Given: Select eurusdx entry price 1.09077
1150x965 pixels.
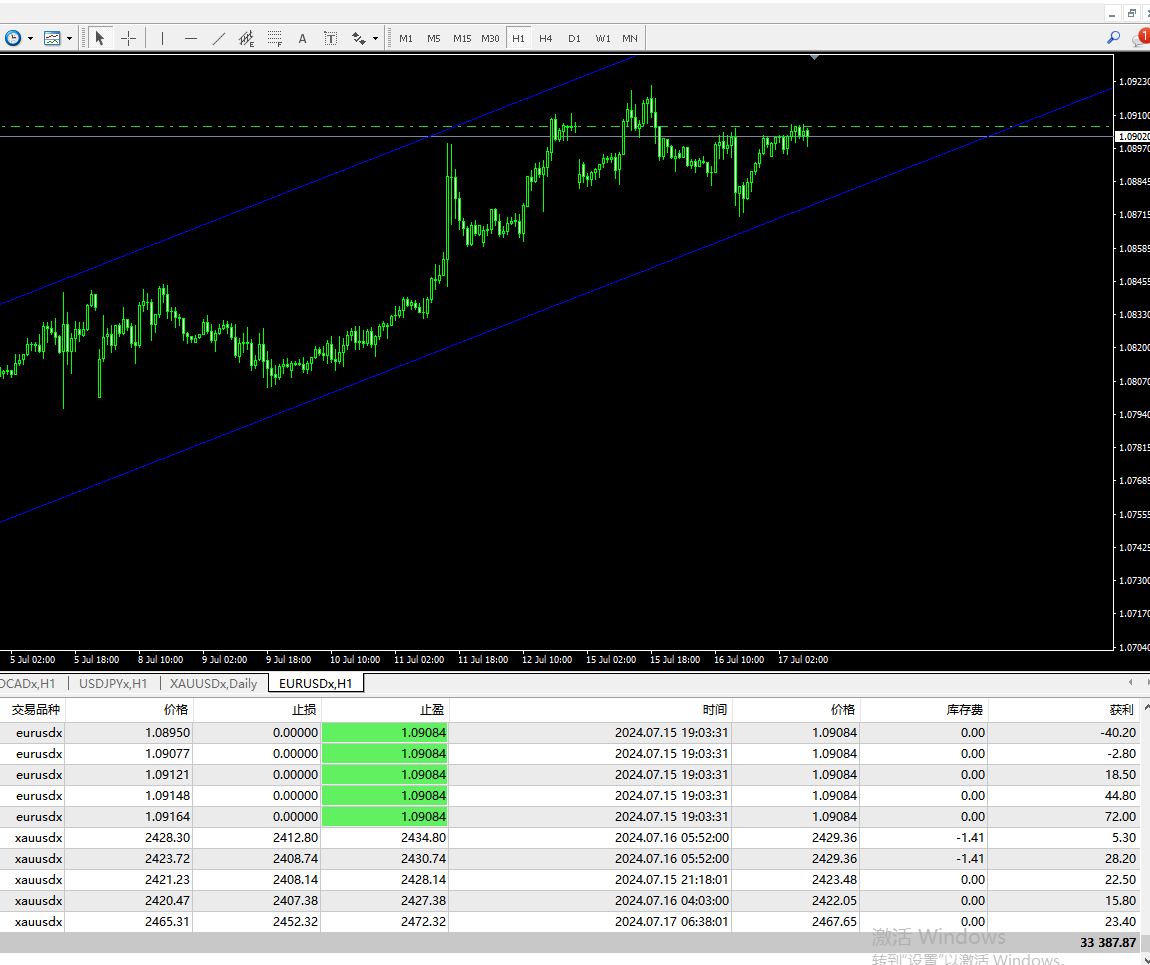Looking at the screenshot, I should (x=167, y=753).
